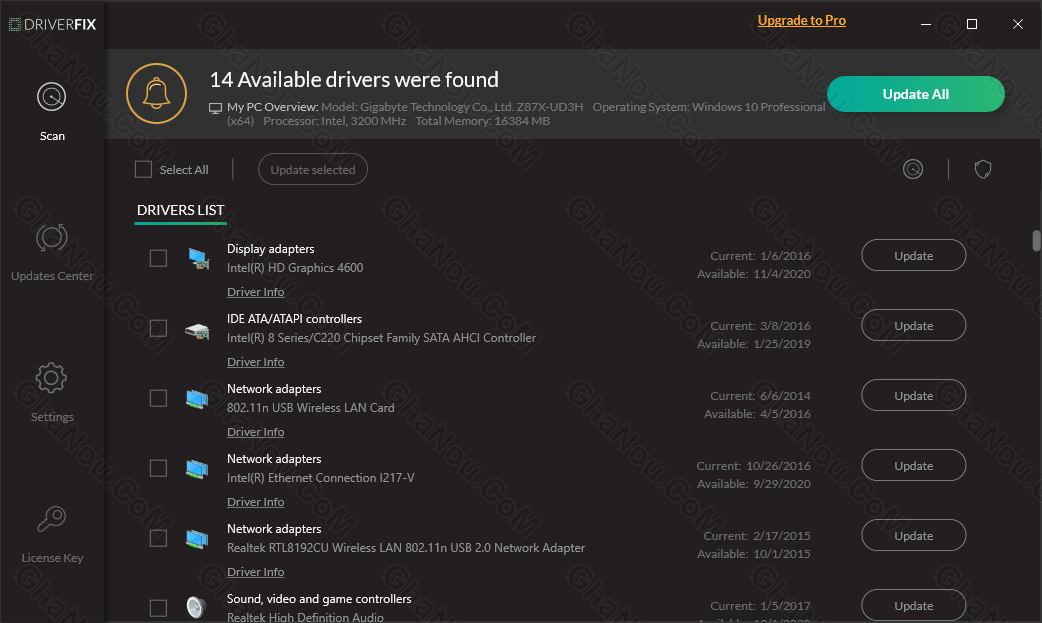
Task: Click the Update selected button
Action: (x=313, y=170)
